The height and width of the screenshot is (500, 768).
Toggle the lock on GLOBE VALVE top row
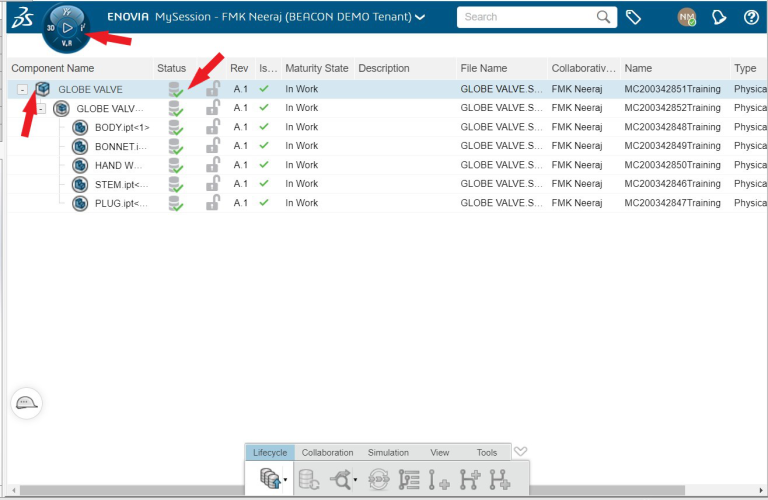(x=213, y=89)
